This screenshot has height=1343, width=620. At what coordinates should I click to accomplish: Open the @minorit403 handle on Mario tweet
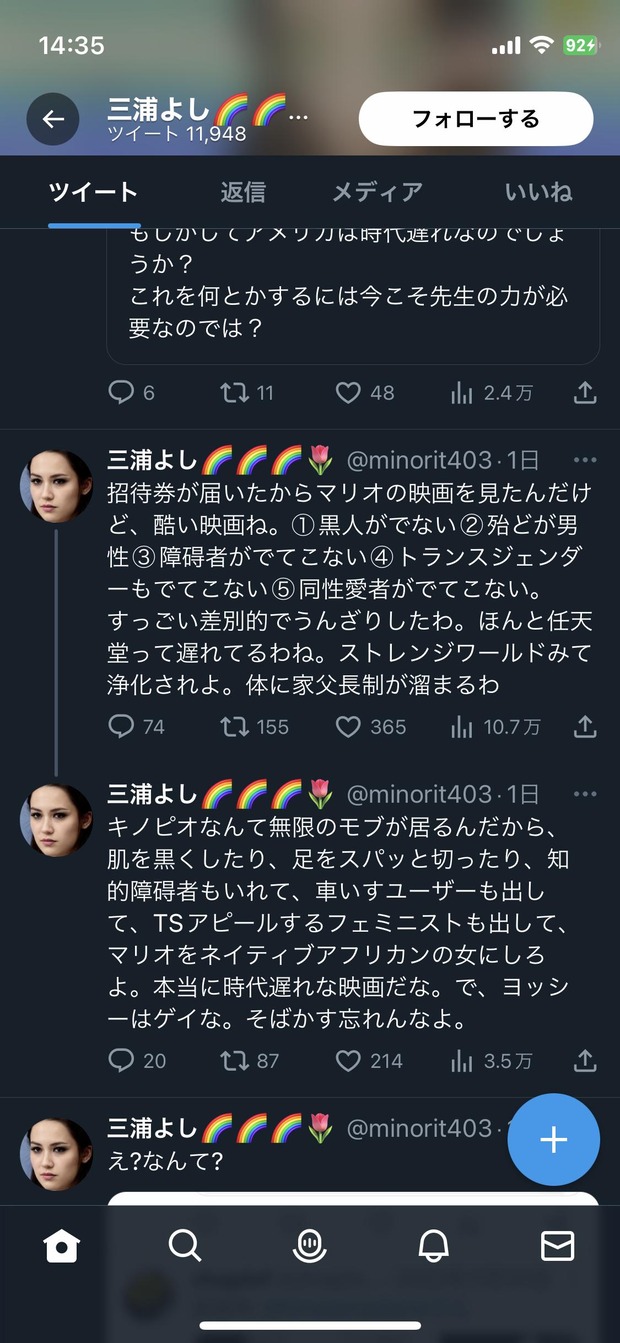[x=419, y=460]
